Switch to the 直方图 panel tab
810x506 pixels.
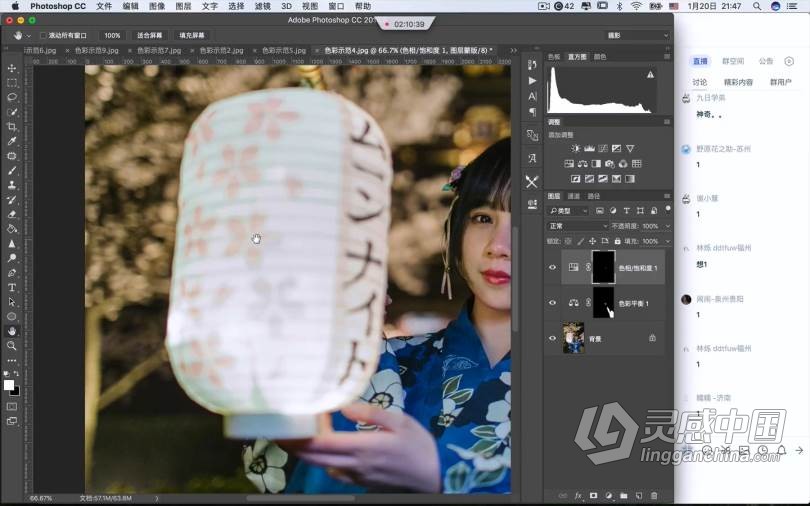pyautogui.click(x=577, y=57)
